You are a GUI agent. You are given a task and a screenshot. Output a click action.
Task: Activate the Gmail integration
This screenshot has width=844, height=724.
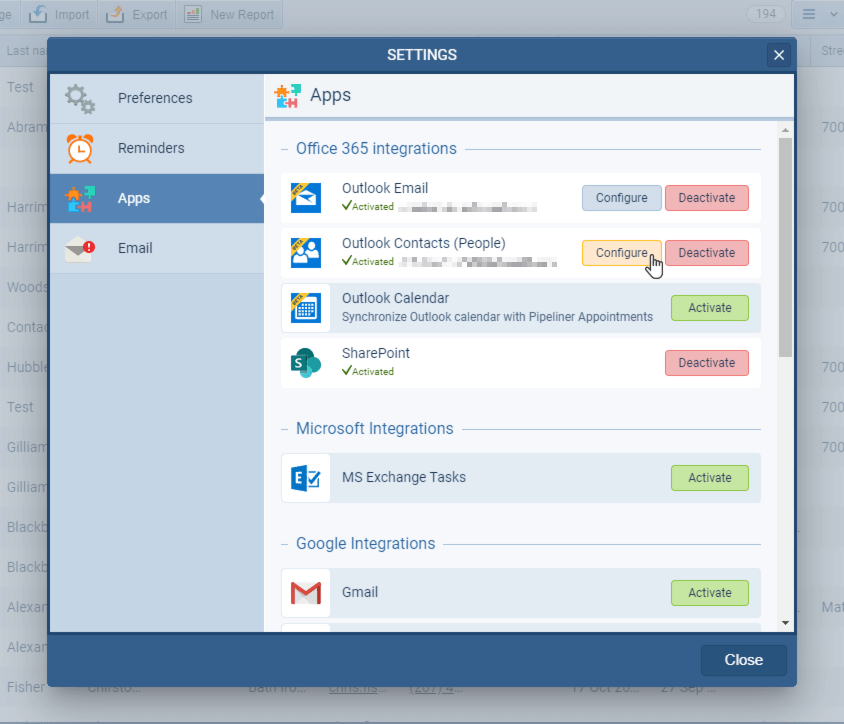[x=709, y=592]
